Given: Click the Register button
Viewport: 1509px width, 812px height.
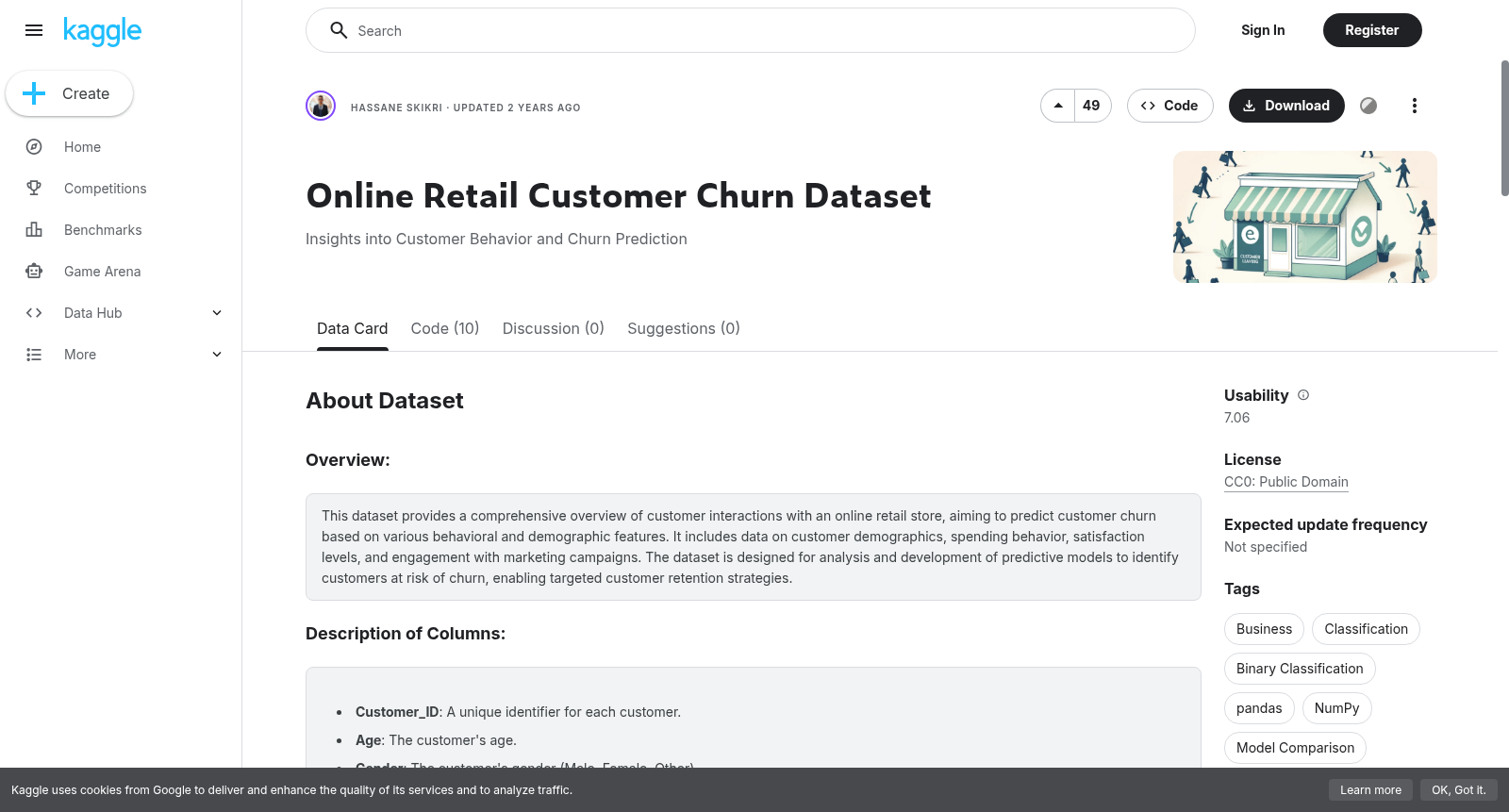Looking at the screenshot, I should (x=1372, y=30).
